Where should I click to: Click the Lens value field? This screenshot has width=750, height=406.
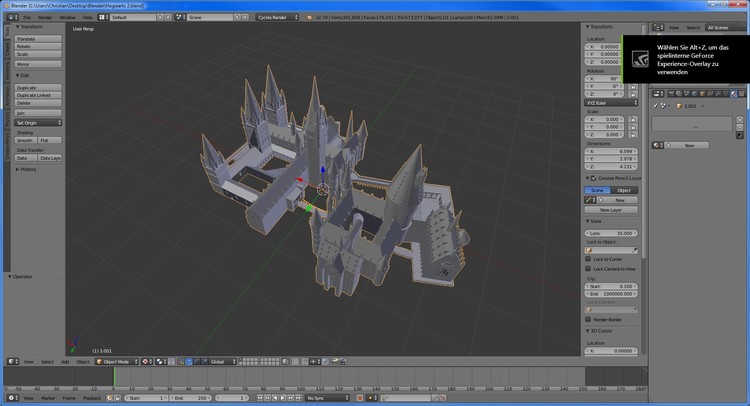tap(612, 233)
